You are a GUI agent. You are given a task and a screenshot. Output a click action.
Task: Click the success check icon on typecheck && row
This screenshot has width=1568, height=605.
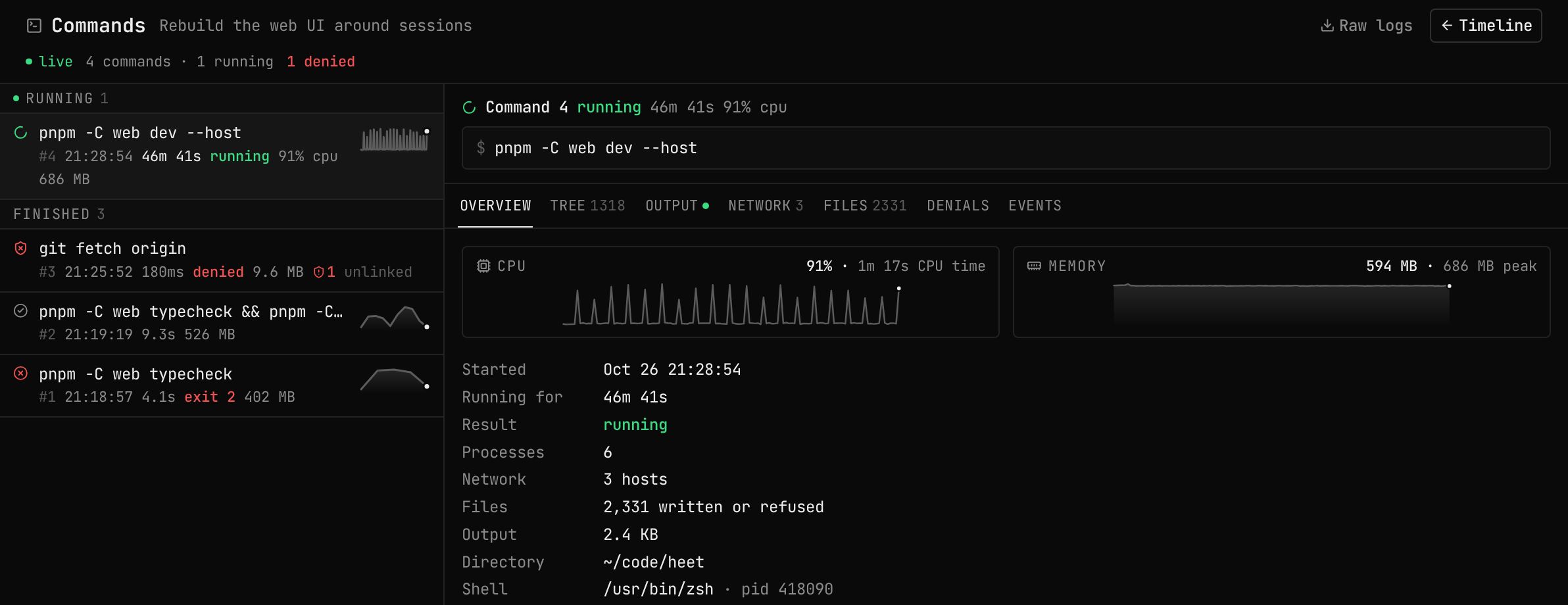[x=21, y=311]
